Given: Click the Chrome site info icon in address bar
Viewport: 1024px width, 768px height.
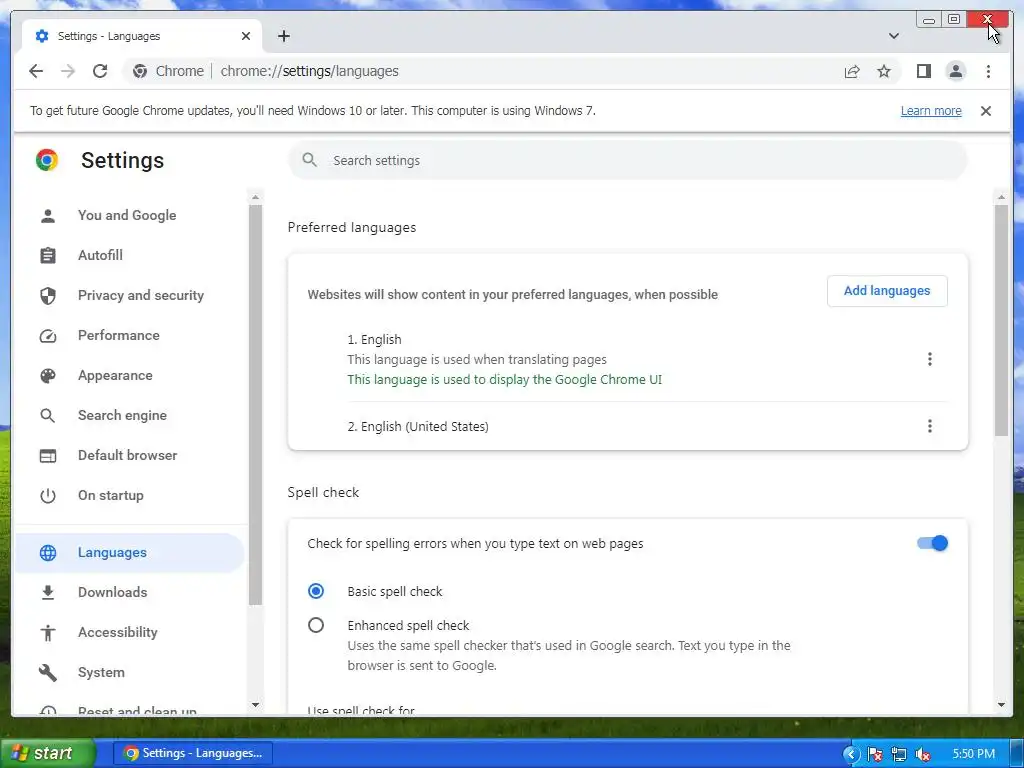Looking at the screenshot, I should click(140, 71).
